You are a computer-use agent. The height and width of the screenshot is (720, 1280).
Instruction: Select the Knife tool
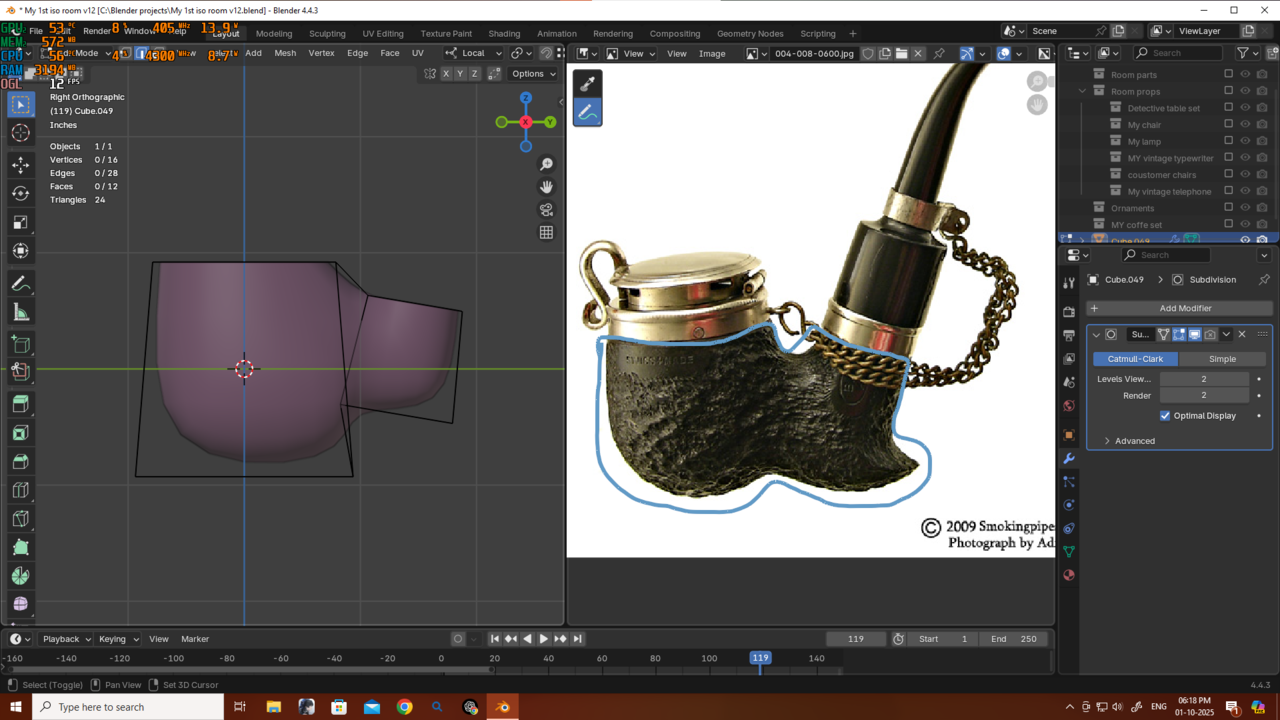(21, 519)
